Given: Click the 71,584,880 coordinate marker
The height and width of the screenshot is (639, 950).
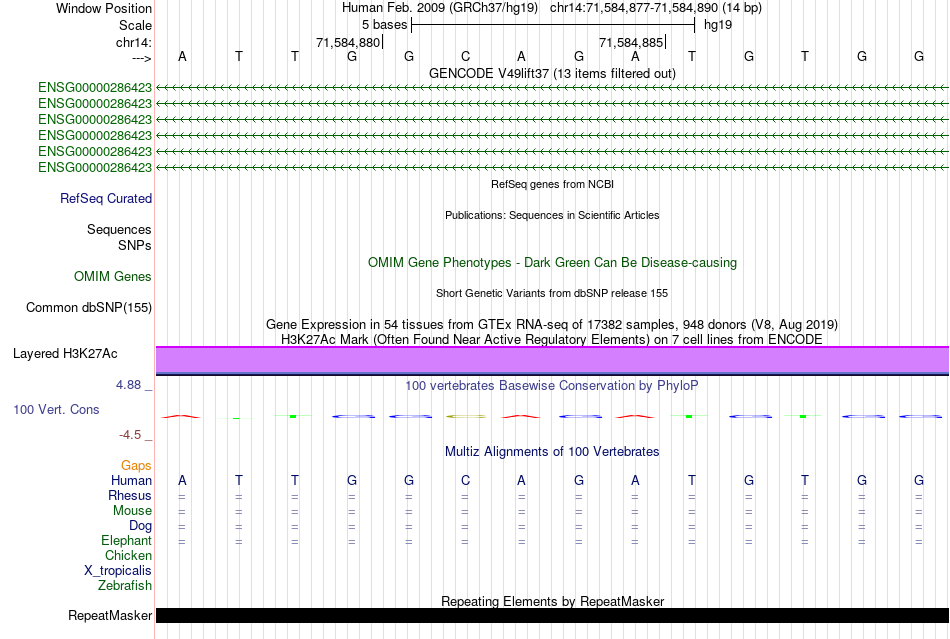Looking at the screenshot, I should 348,42.
